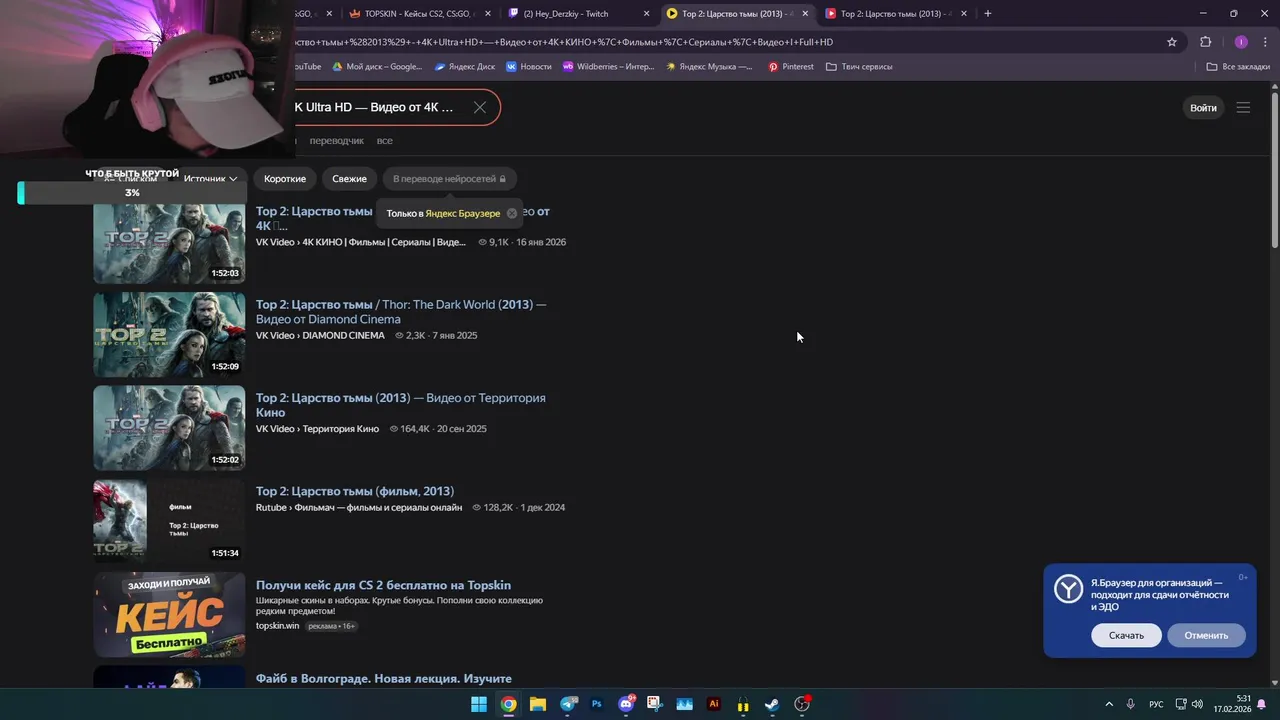Screen dimensions: 1280x720
Task: Open Photoshop from the taskbar
Action: (596, 704)
